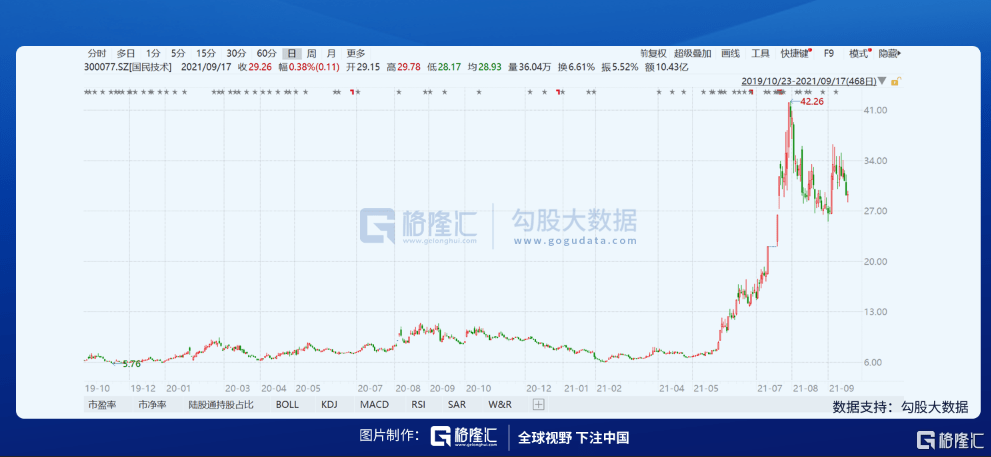991x457 pixels.
Task: Click the arrow beside 隐藏
Action: 899,54
